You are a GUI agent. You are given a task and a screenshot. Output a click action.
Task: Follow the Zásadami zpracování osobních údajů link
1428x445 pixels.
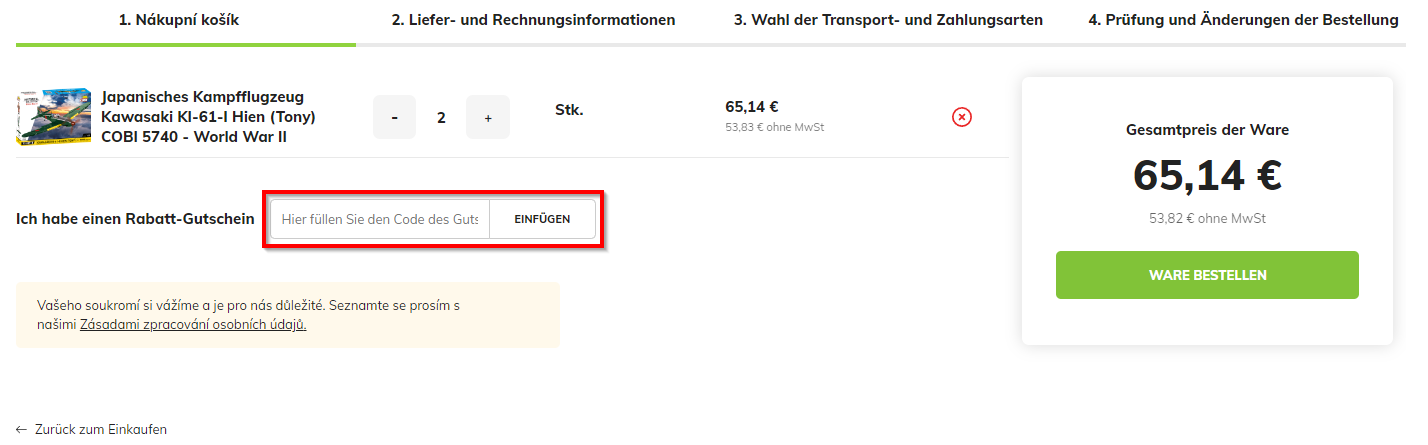[193, 325]
